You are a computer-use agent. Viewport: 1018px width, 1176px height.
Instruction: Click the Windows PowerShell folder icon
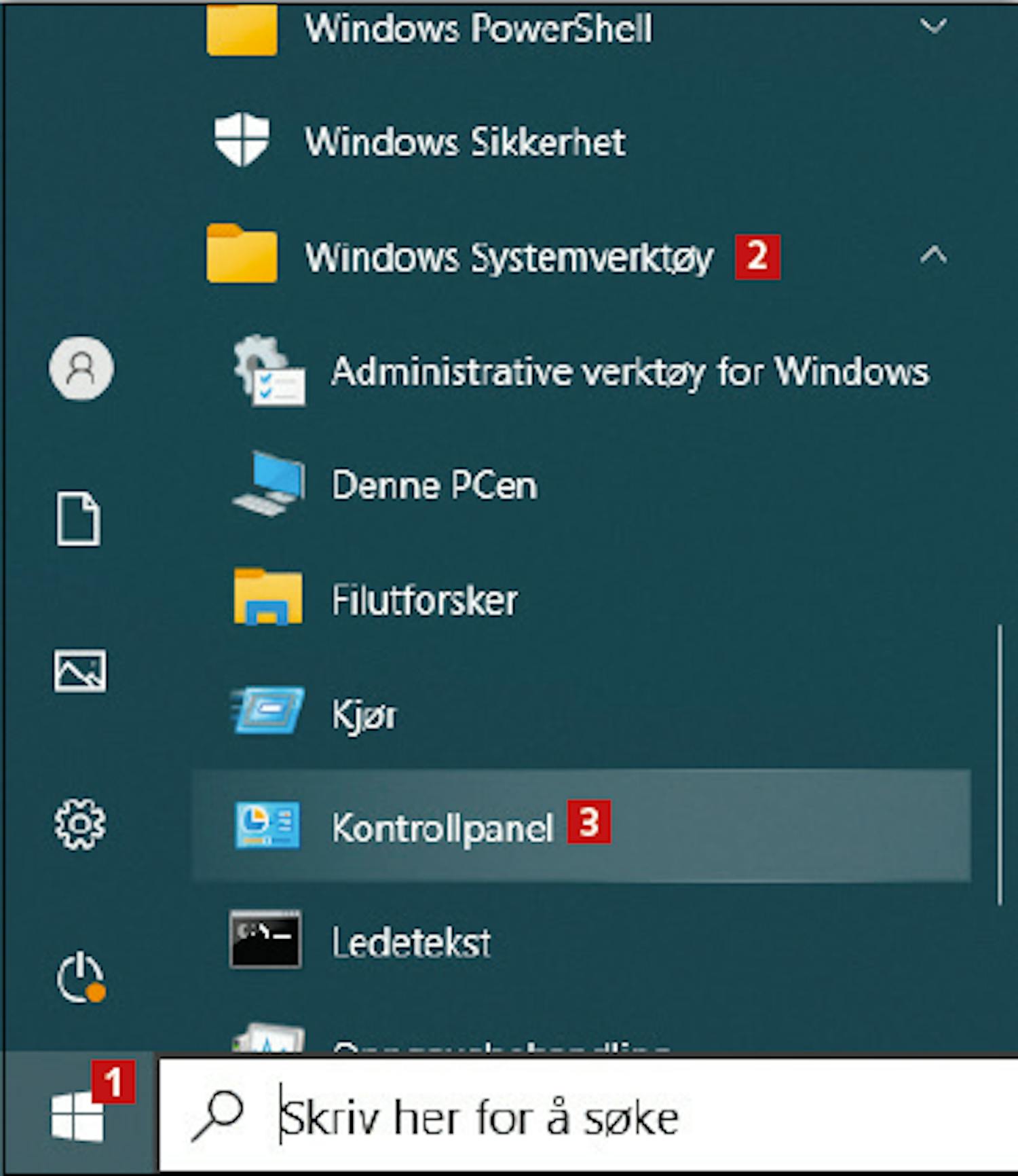click(242, 29)
